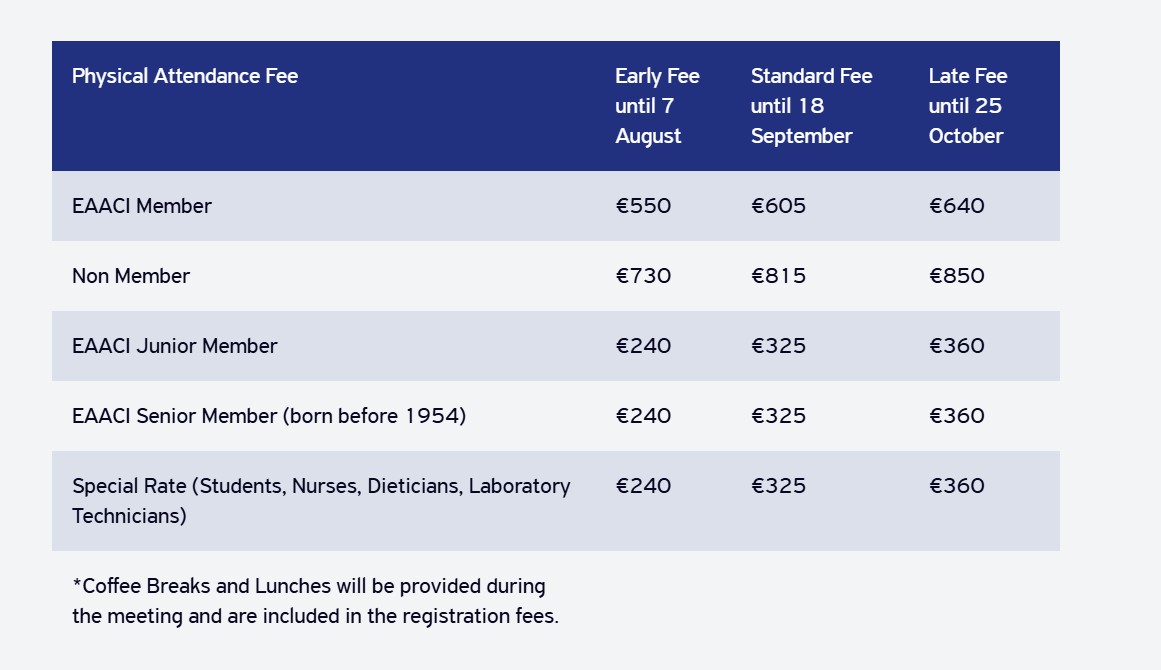
Task: Click the Non Member row label
Action: (x=131, y=276)
